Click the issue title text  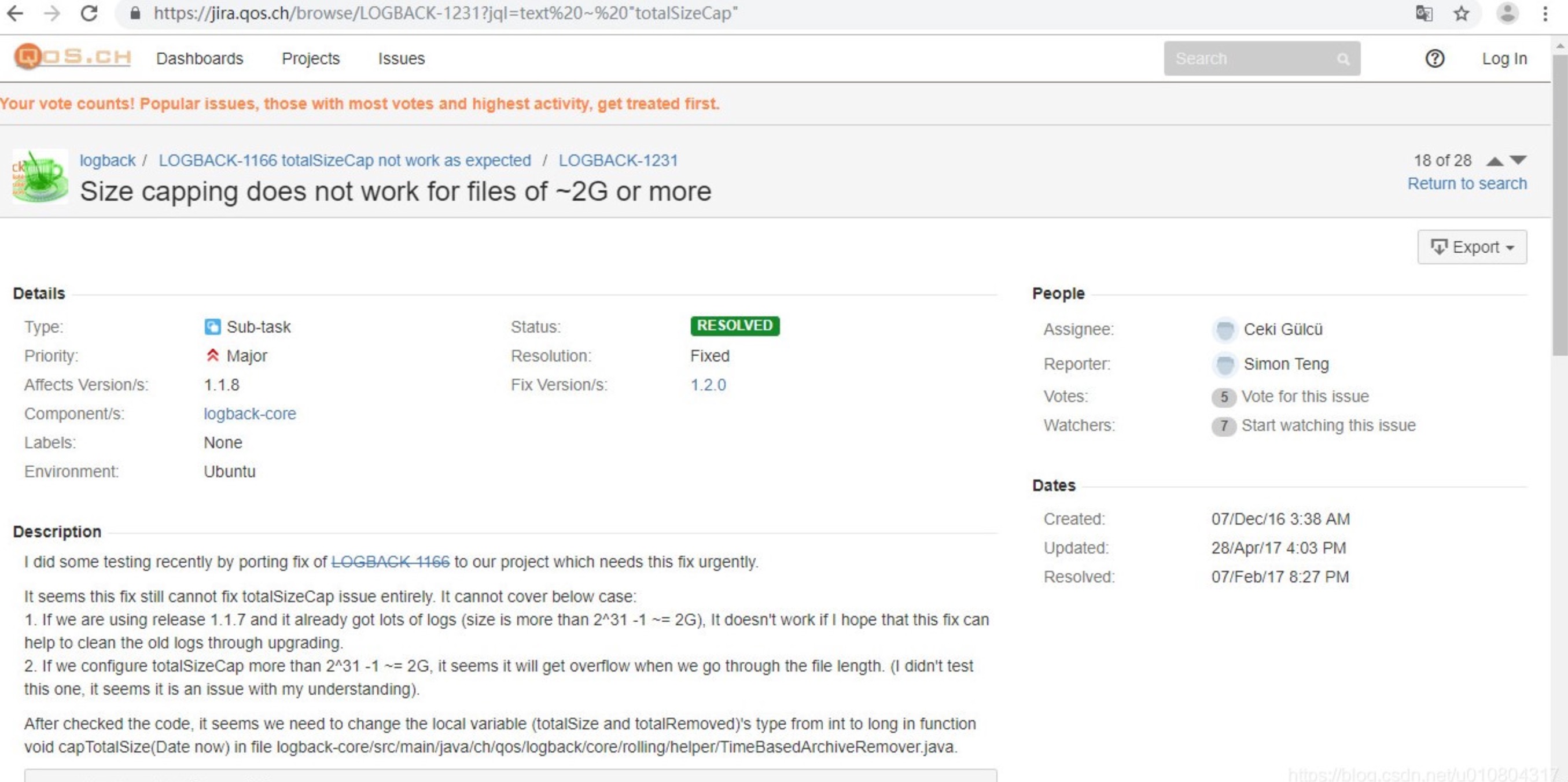point(396,191)
